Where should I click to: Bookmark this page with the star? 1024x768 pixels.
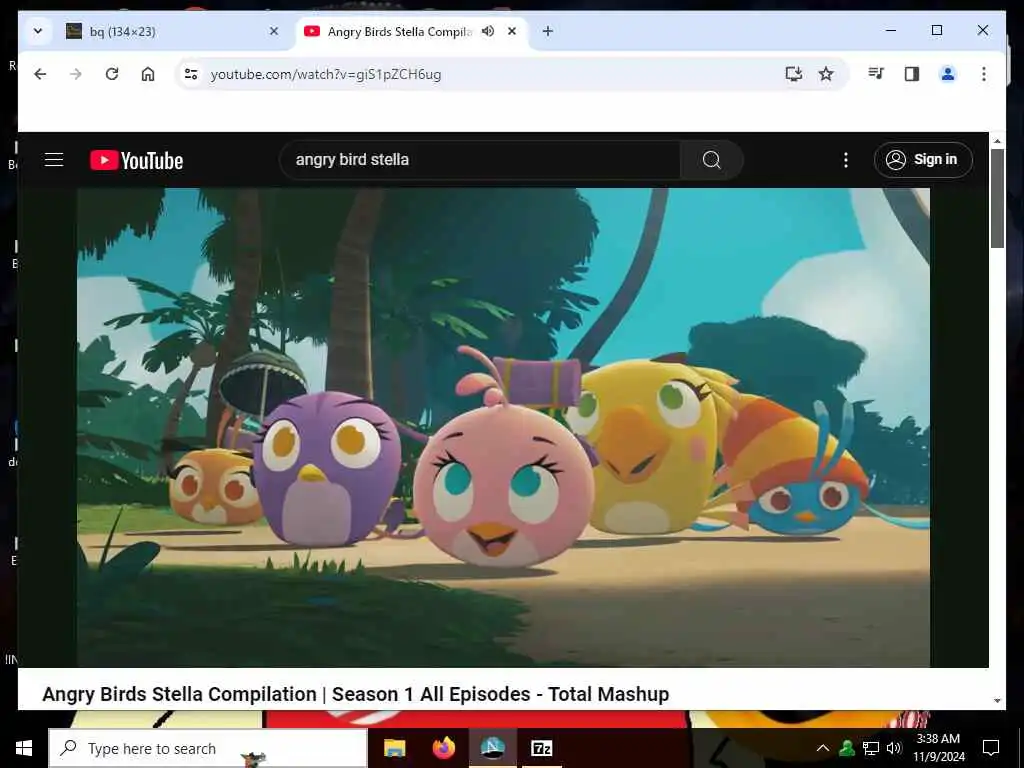(x=826, y=74)
